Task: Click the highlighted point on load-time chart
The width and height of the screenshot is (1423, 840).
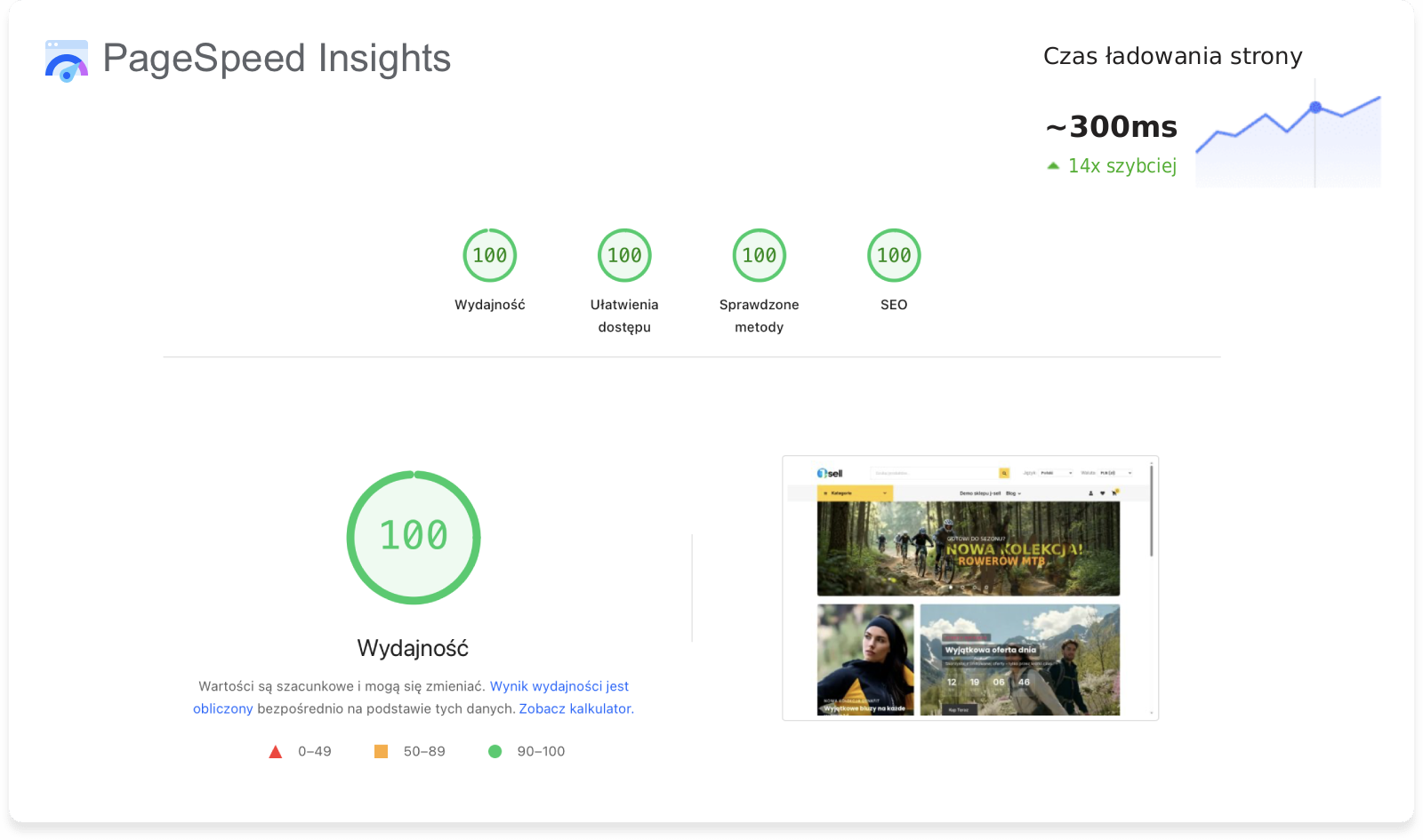Action: tap(1315, 108)
